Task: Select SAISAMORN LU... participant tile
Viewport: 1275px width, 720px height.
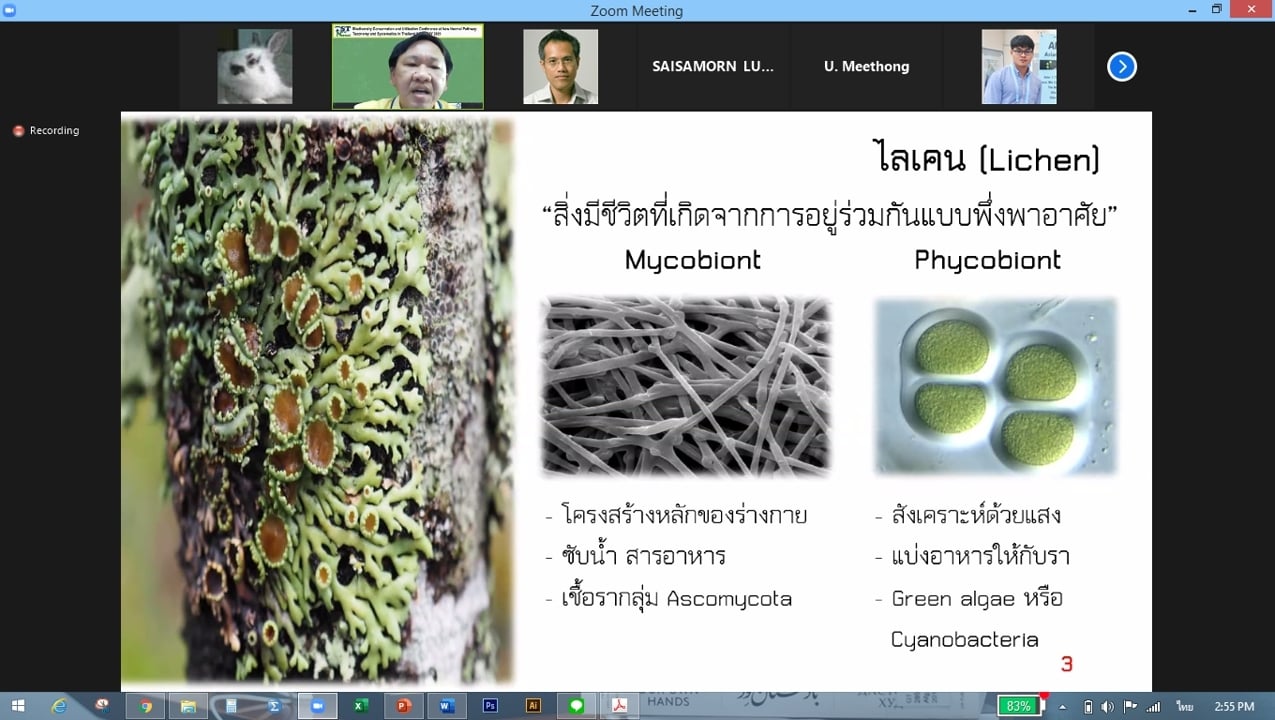Action: (713, 67)
